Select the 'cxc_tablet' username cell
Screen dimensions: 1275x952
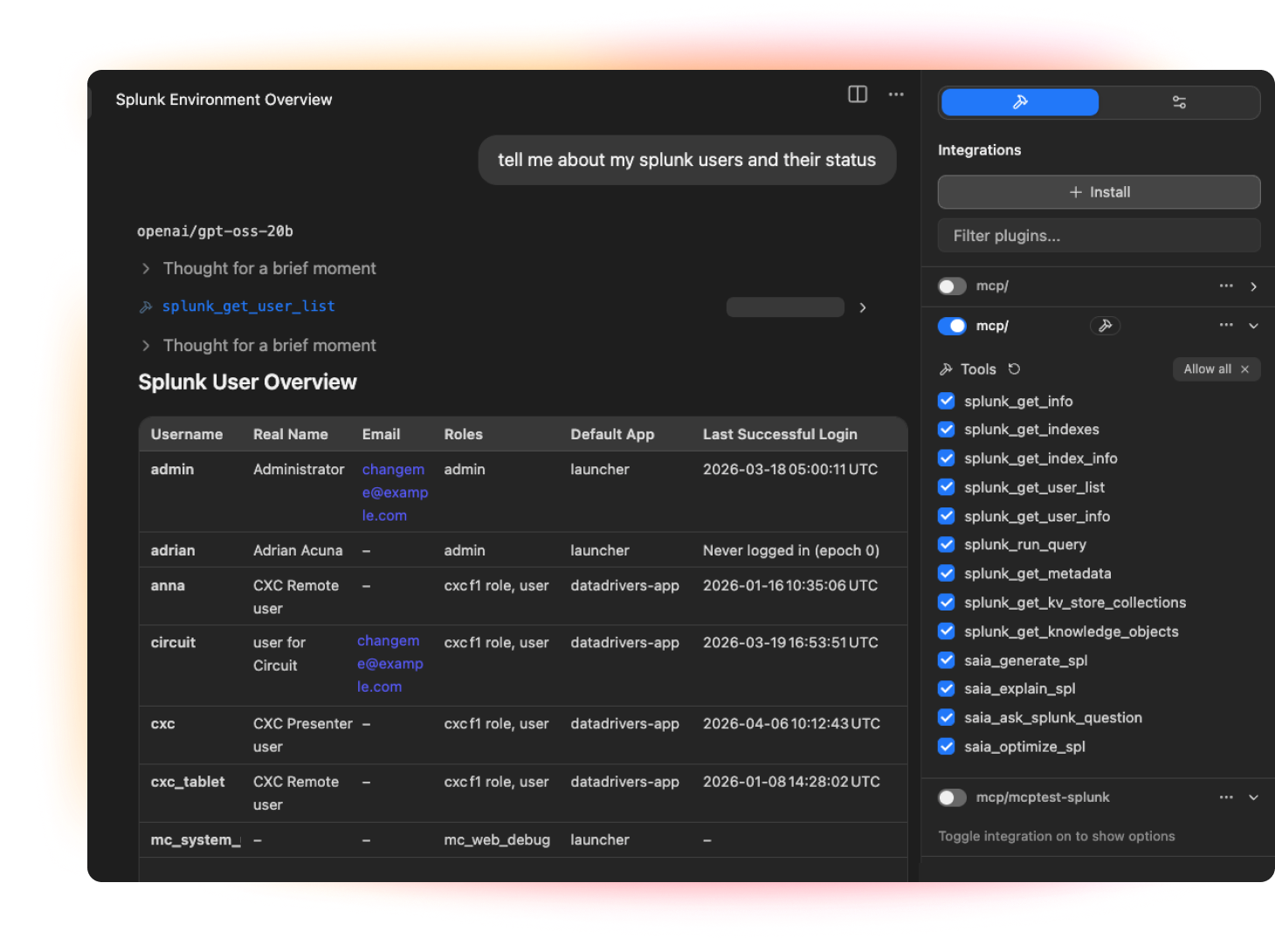point(188,782)
